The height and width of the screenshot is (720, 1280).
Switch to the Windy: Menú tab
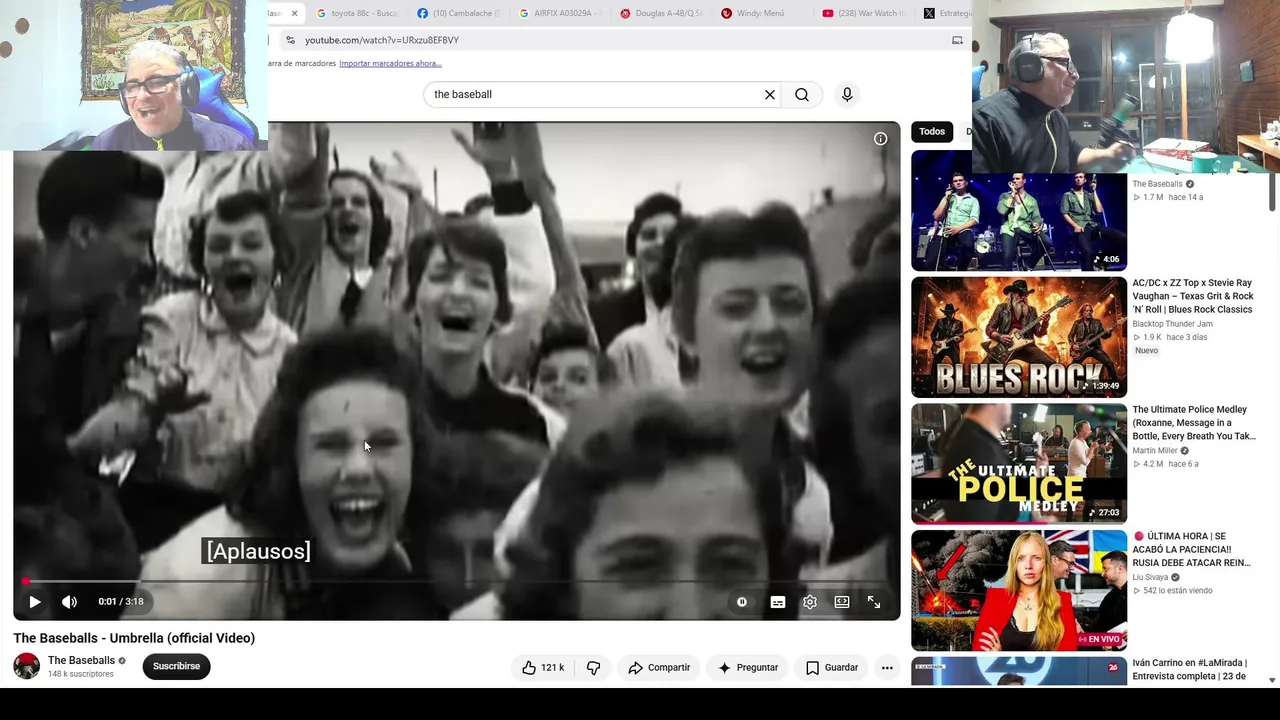click(761, 13)
